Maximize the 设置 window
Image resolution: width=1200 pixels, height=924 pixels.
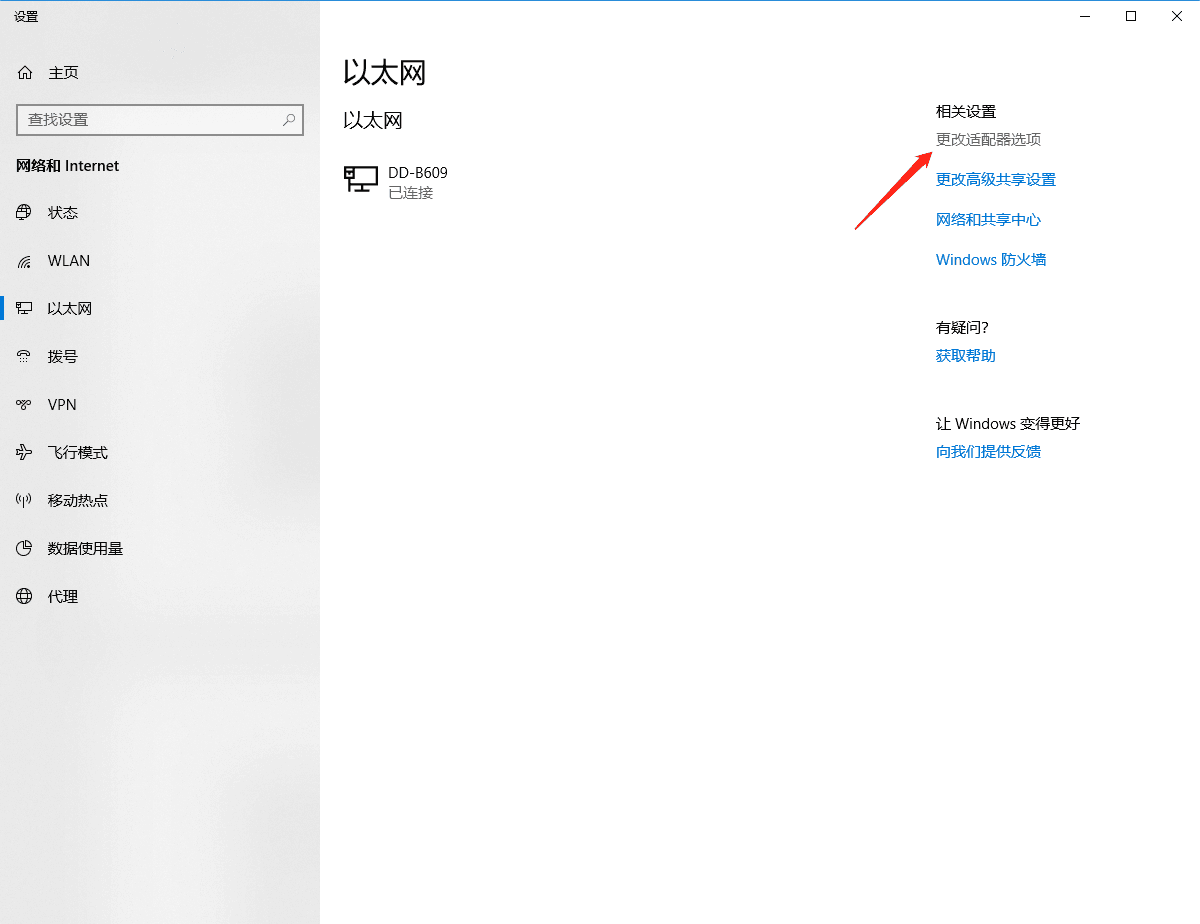(1131, 16)
